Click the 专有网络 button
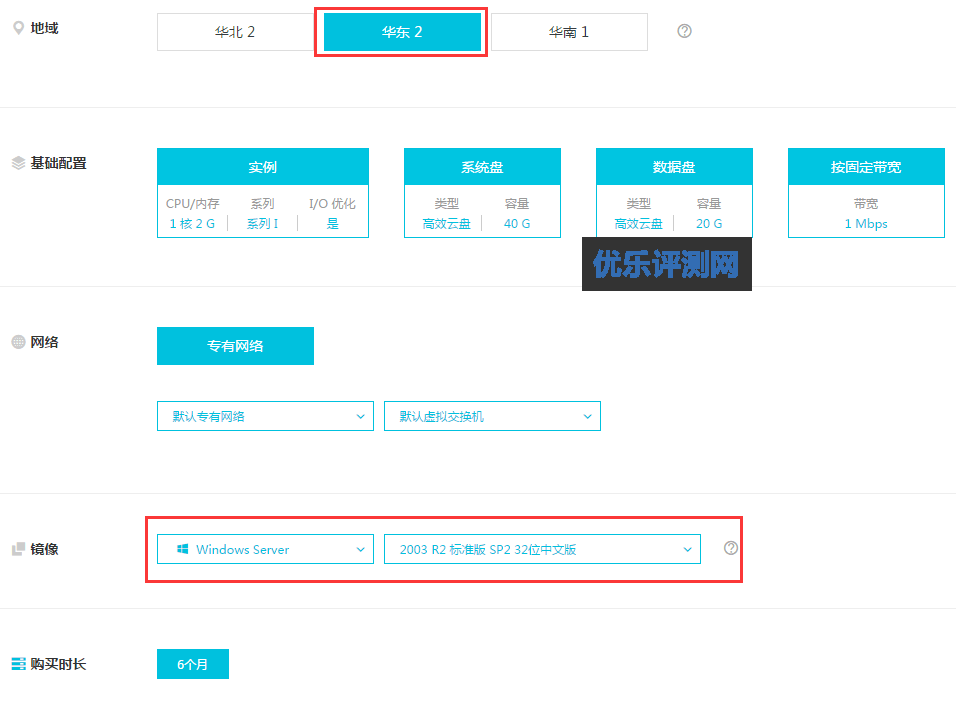Image resolution: width=956 pixels, height=711 pixels. pyautogui.click(x=235, y=346)
